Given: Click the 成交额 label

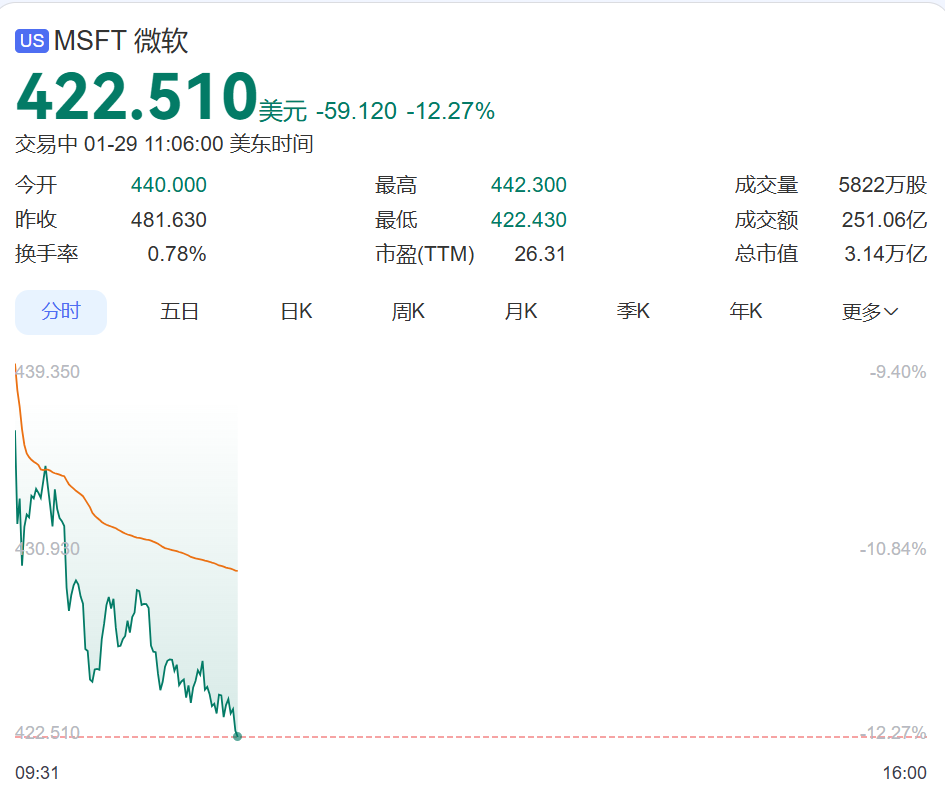Looking at the screenshot, I should tap(766, 219).
